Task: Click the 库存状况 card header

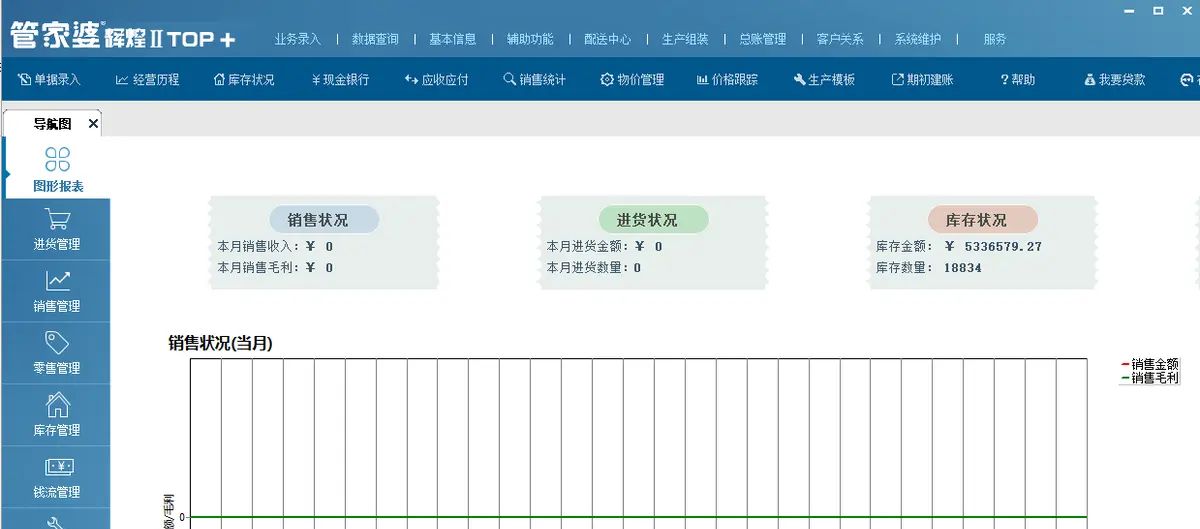Action: pyautogui.click(x=983, y=220)
